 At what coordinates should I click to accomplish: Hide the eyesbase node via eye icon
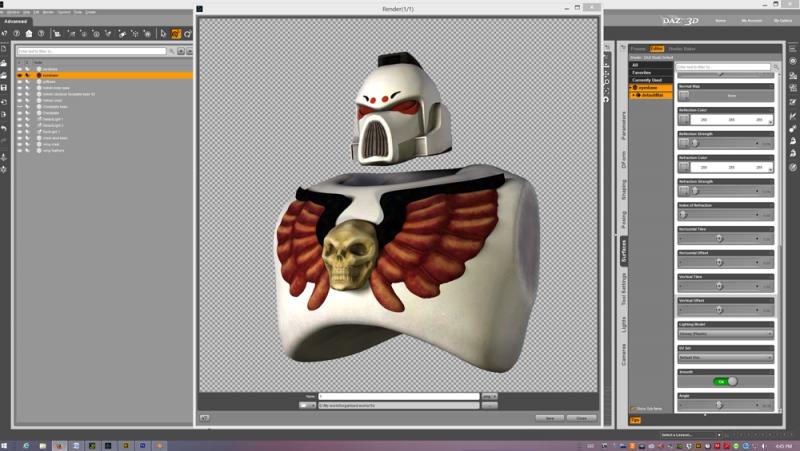point(20,75)
